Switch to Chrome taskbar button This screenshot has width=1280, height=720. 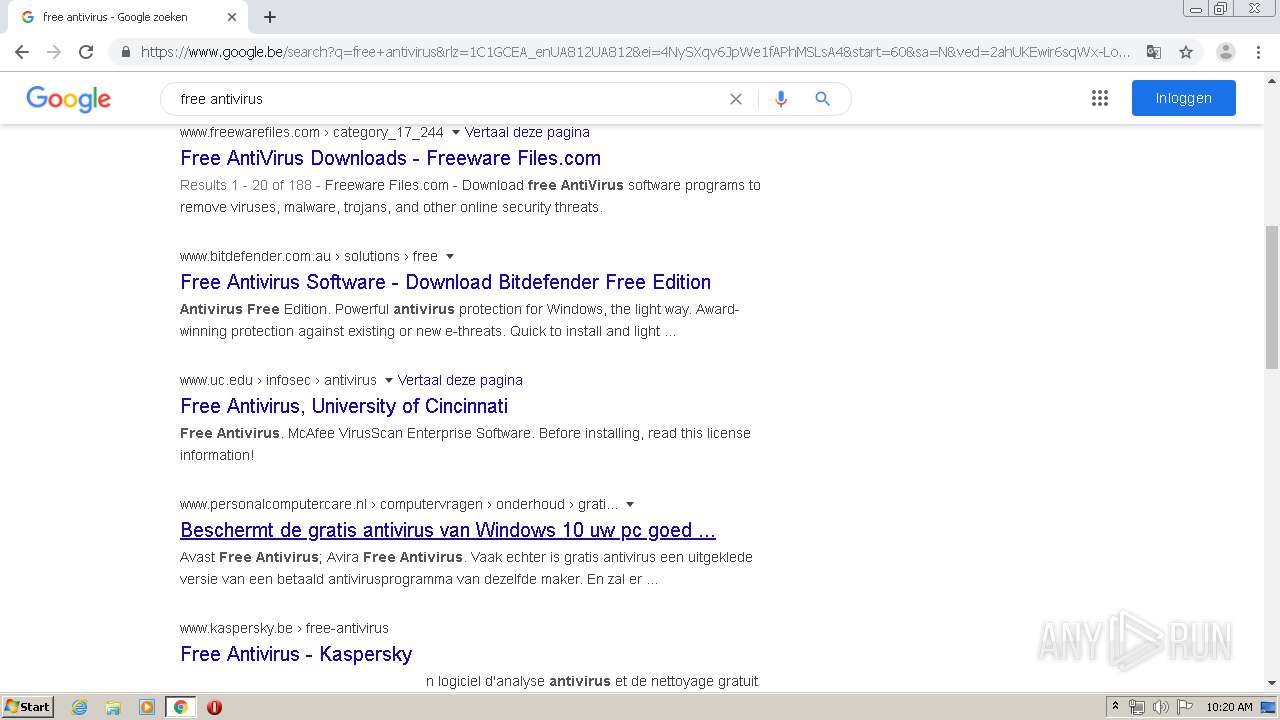point(180,707)
